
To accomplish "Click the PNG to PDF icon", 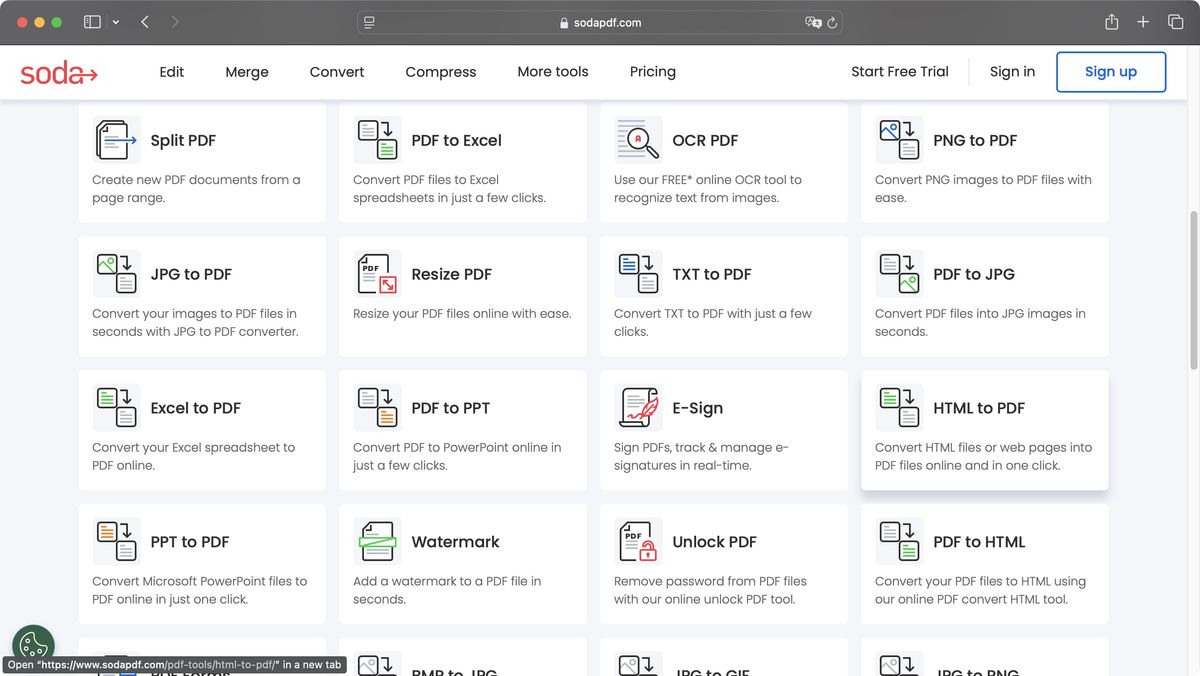I will 897,139.
